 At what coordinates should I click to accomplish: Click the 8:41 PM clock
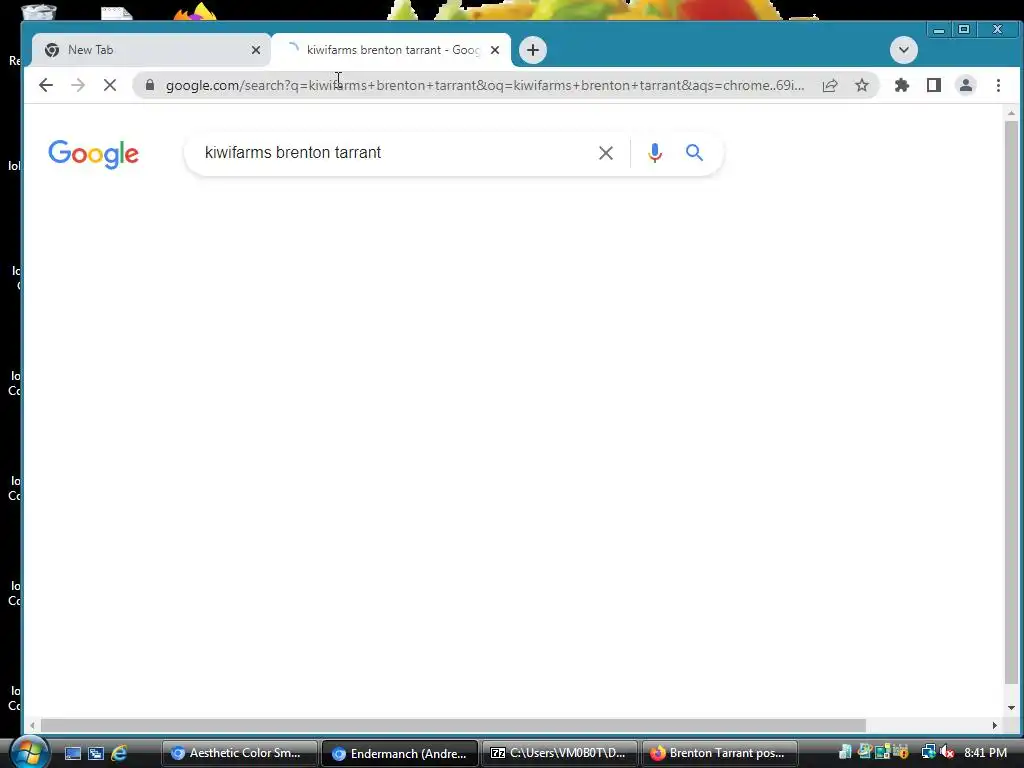[x=985, y=753]
